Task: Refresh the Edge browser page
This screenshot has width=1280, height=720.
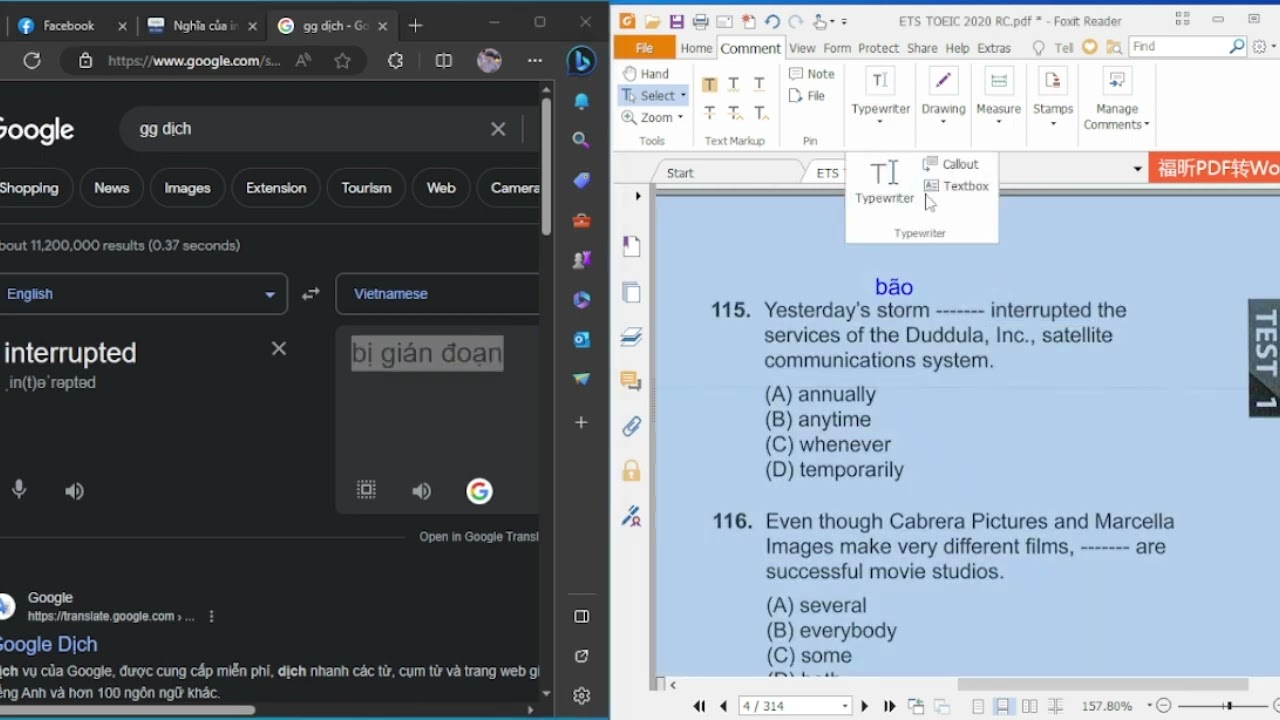Action: 32,61
